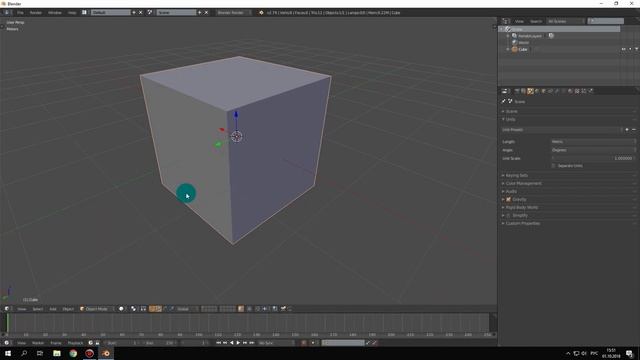Click the End frame field

coord(160,343)
